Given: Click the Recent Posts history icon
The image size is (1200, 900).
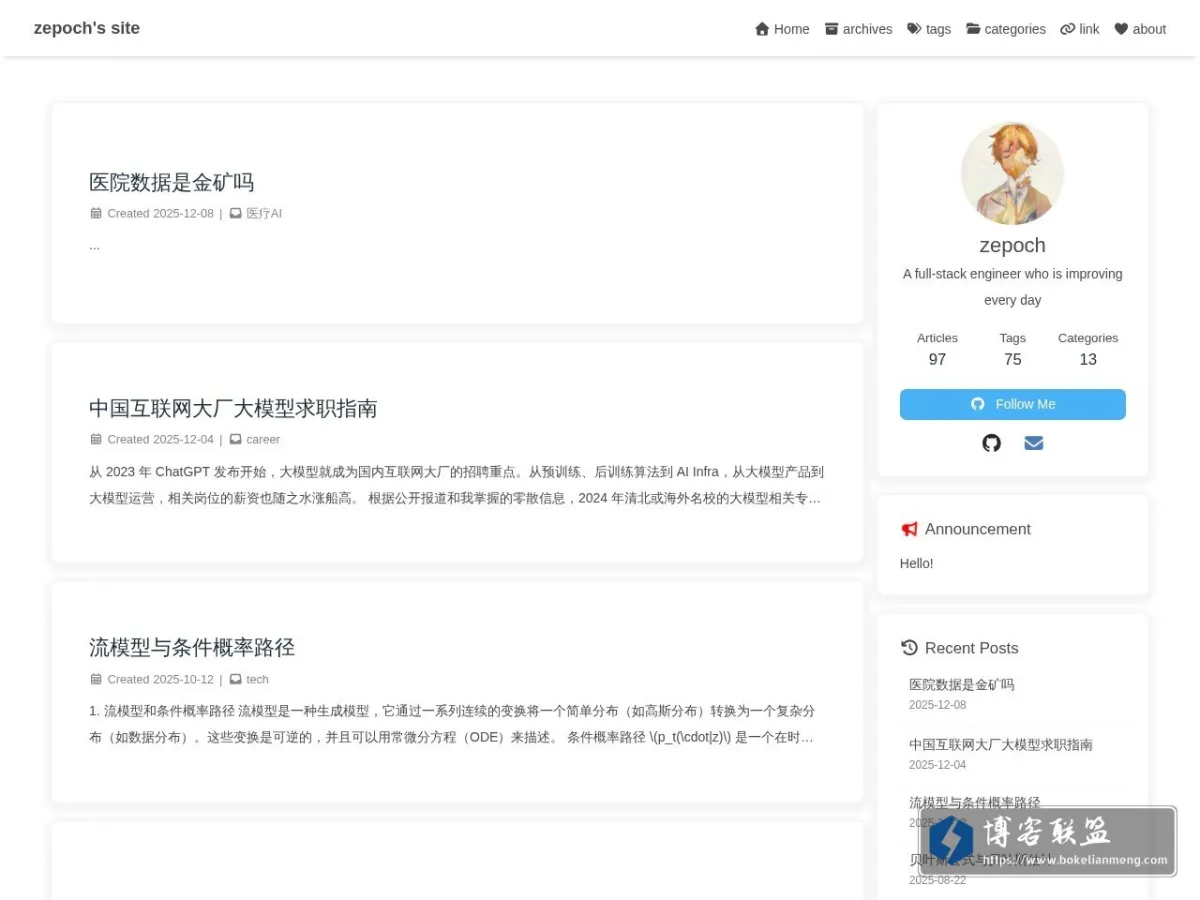Looking at the screenshot, I should tap(909, 648).
